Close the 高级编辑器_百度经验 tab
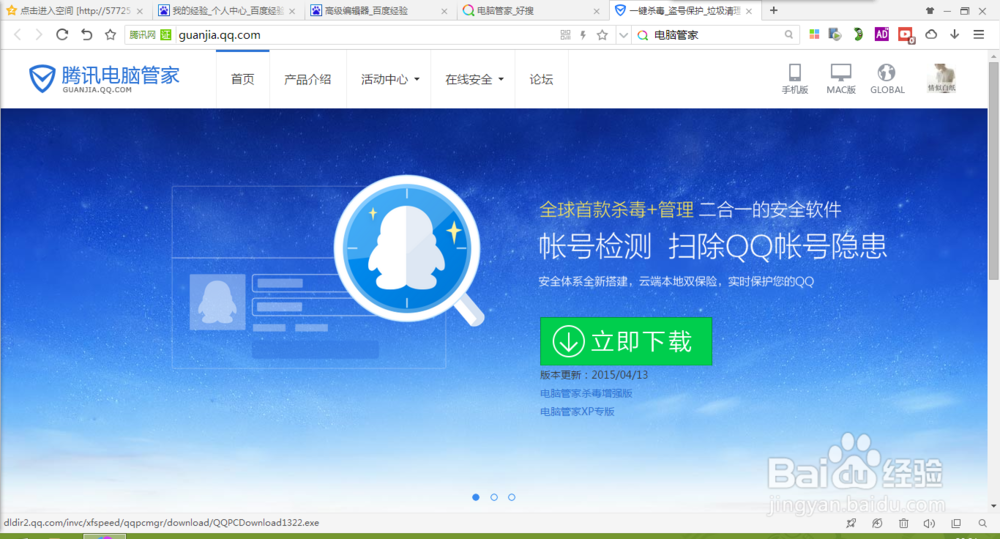 coord(444,11)
